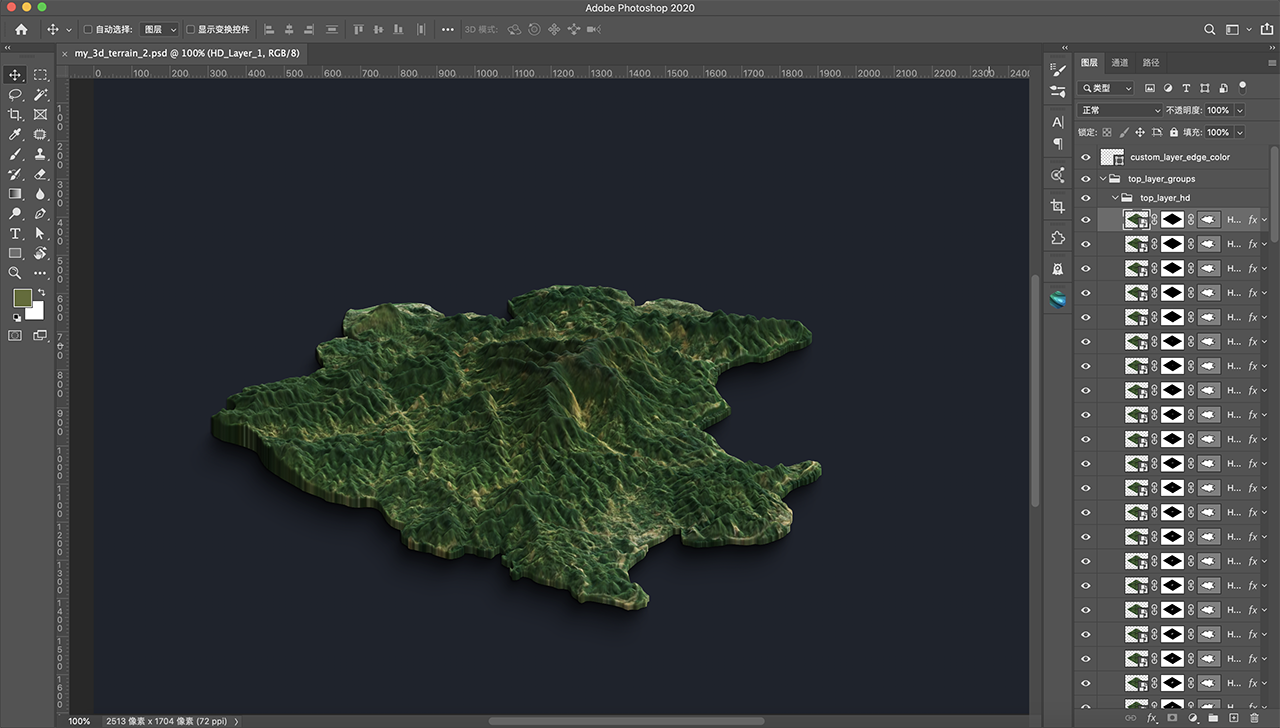This screenshot has height=728, width=1280.
Task: Select the Horizontal Type tool
Action: 15,233
